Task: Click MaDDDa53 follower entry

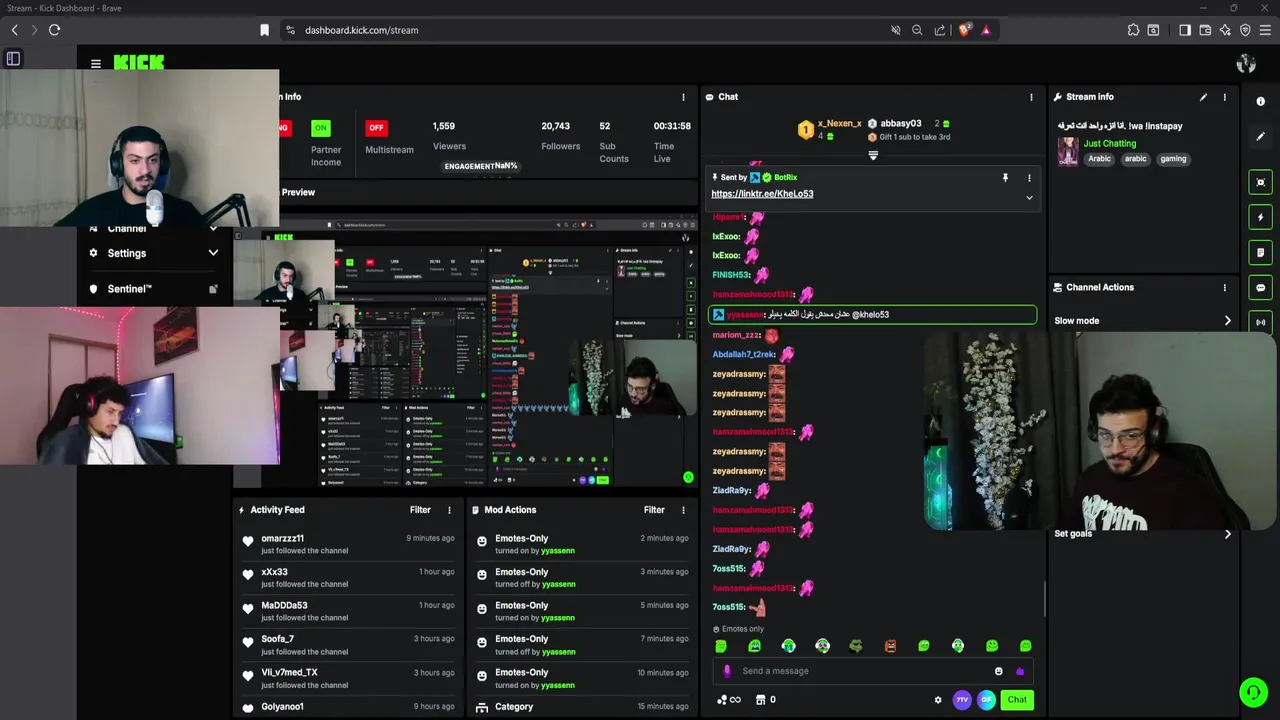Action: tap(284, 606)
